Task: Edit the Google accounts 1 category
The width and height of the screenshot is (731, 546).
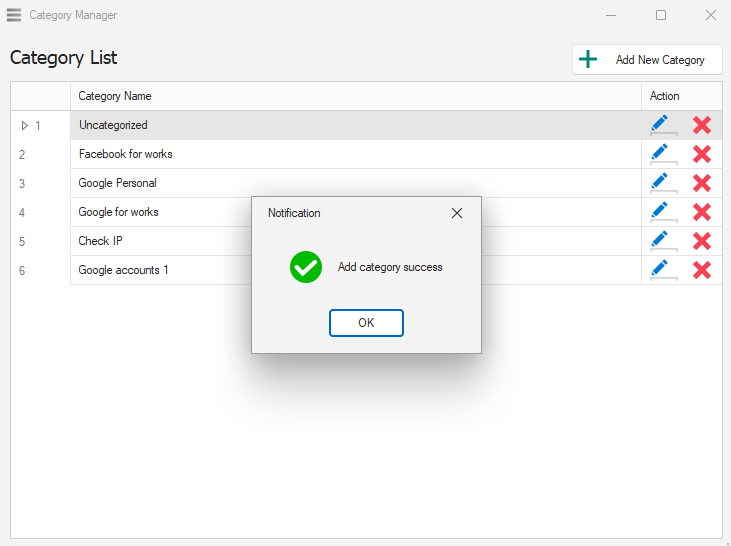Action: click(659, 270)
